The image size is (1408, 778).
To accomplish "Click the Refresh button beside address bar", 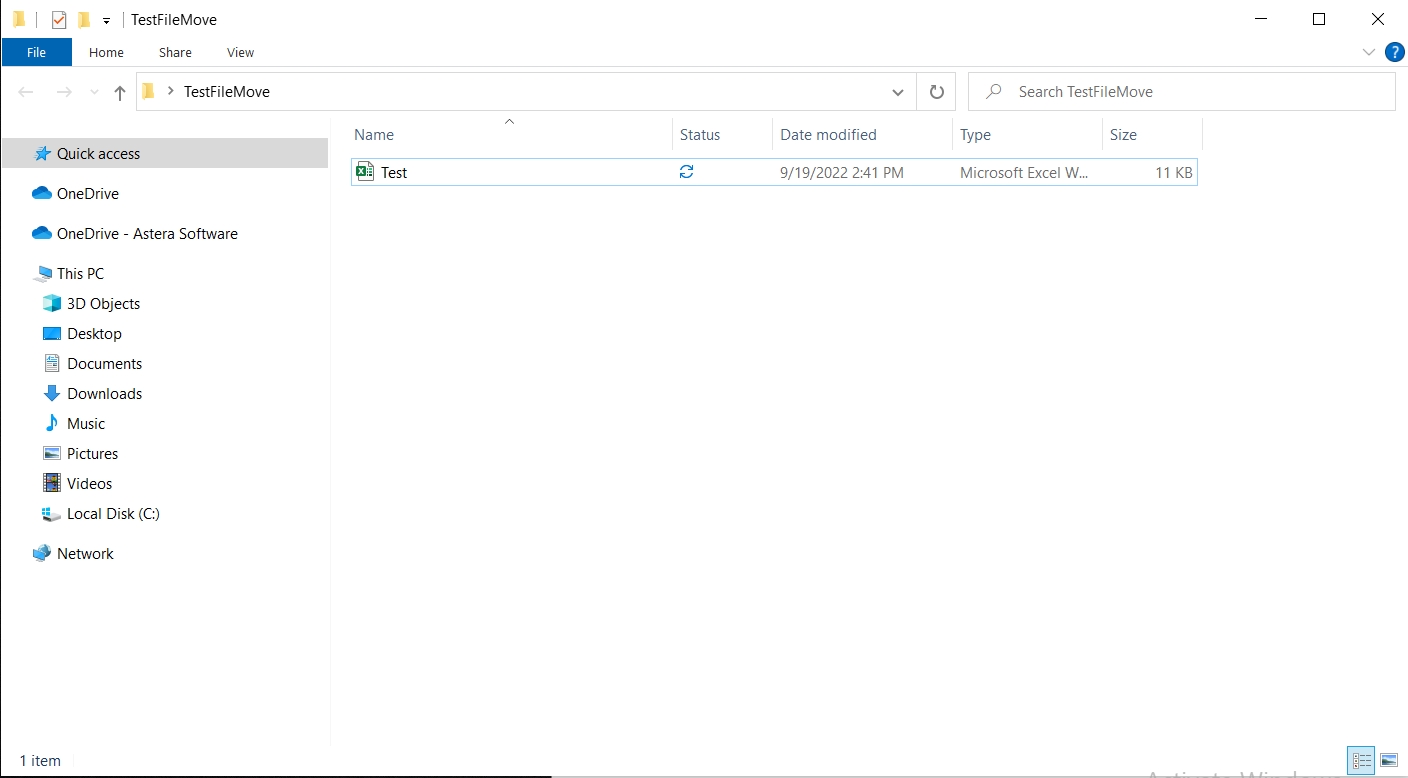I will click(936, 92).
